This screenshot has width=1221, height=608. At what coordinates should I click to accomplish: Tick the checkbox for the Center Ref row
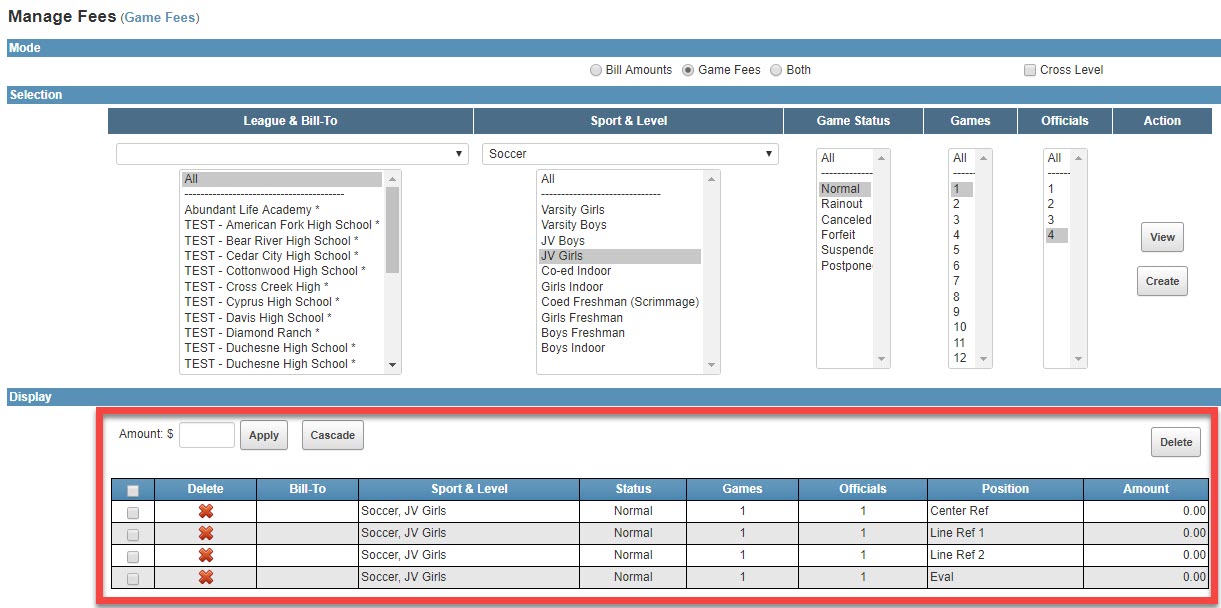pos(133,512)
